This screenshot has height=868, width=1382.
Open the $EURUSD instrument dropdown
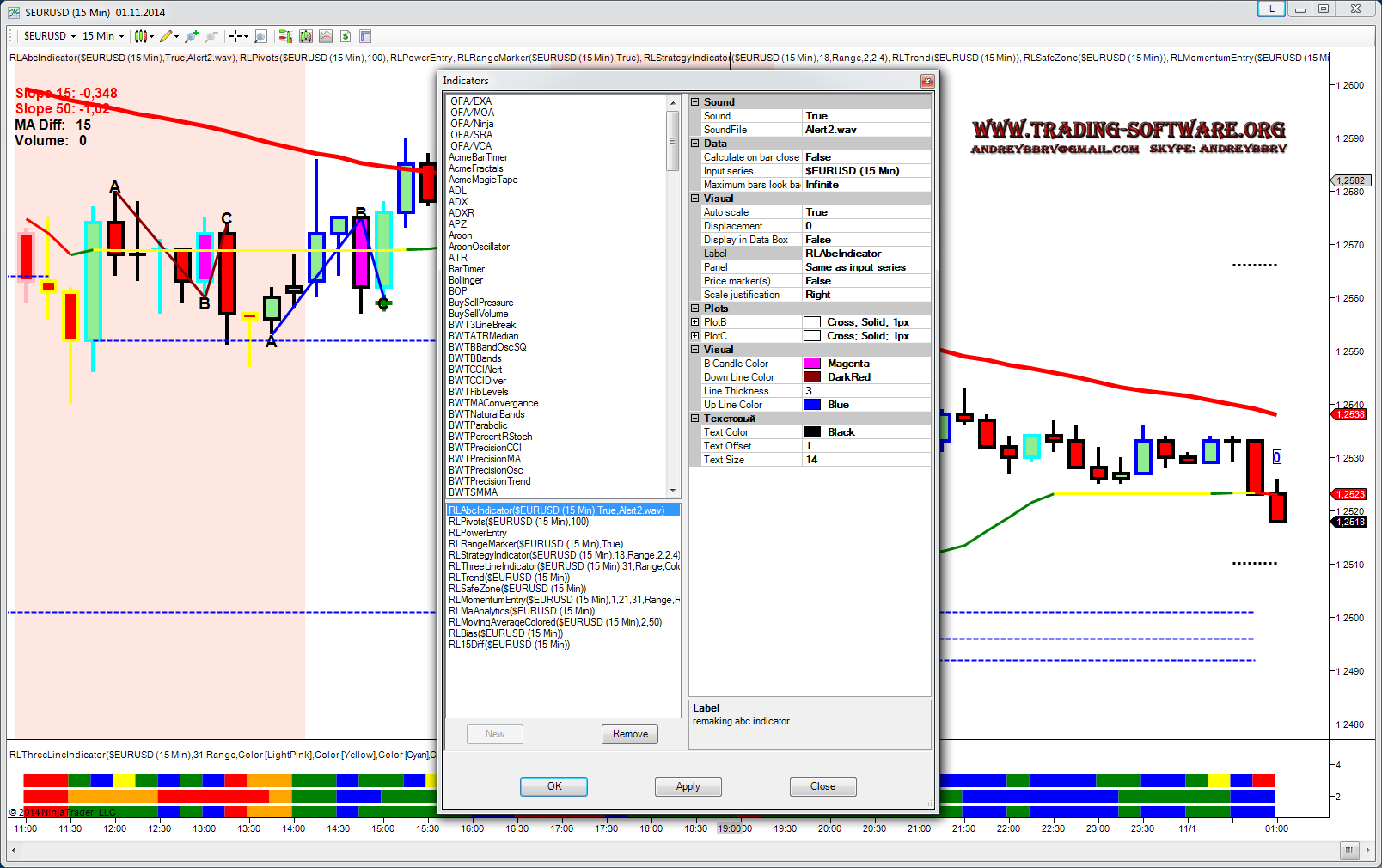(49, 36)
